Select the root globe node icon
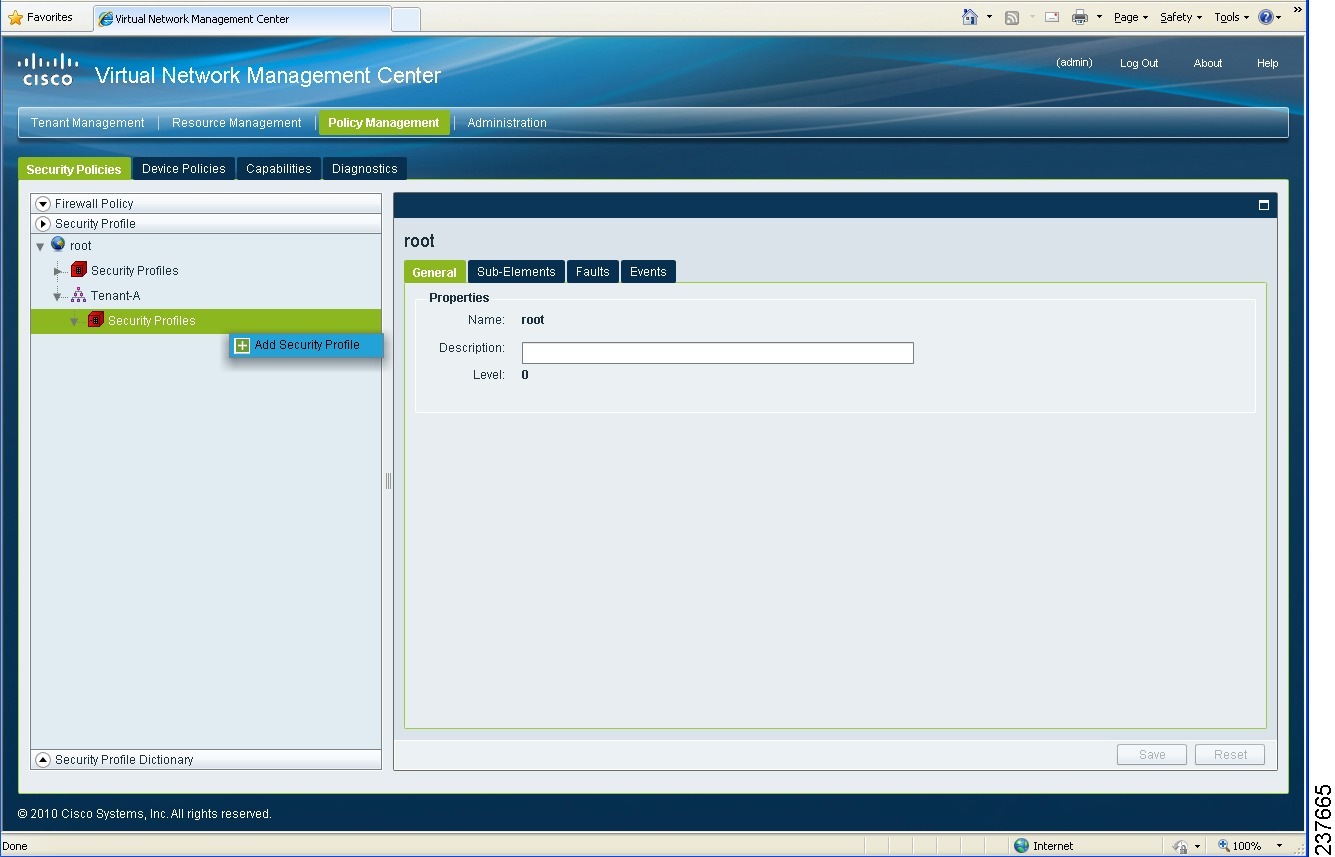Viewport: 1335px width, 857px height. pos(58,245)
